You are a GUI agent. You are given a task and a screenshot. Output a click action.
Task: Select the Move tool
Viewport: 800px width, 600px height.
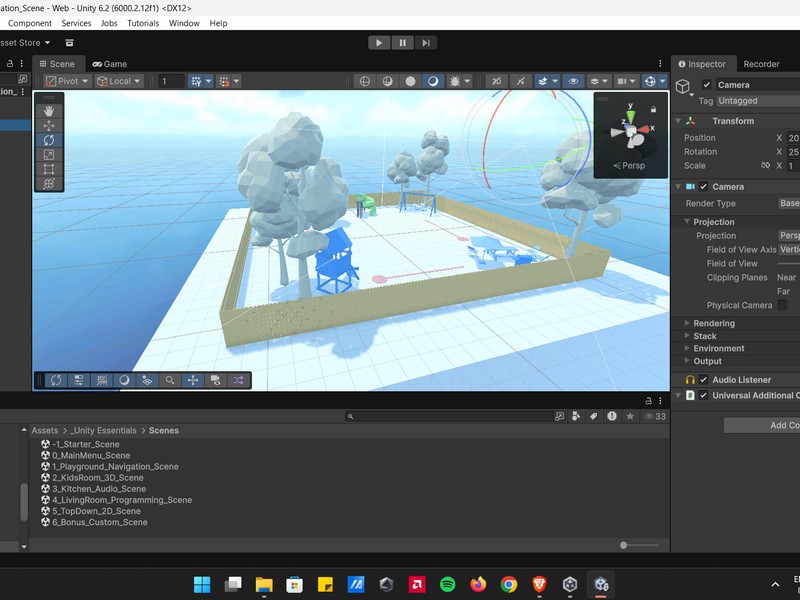click(49, 126)
